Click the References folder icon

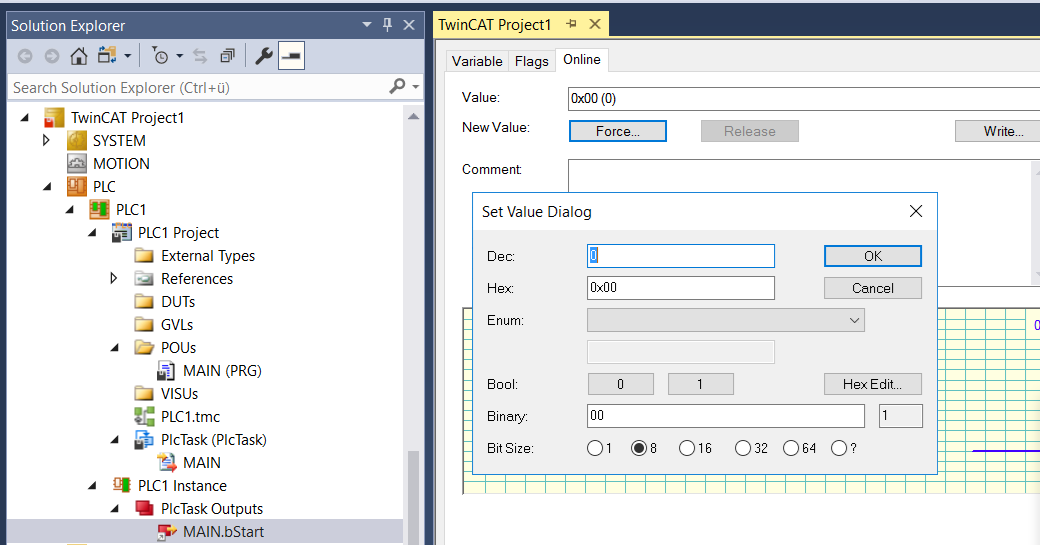click(x=144, y=278)
